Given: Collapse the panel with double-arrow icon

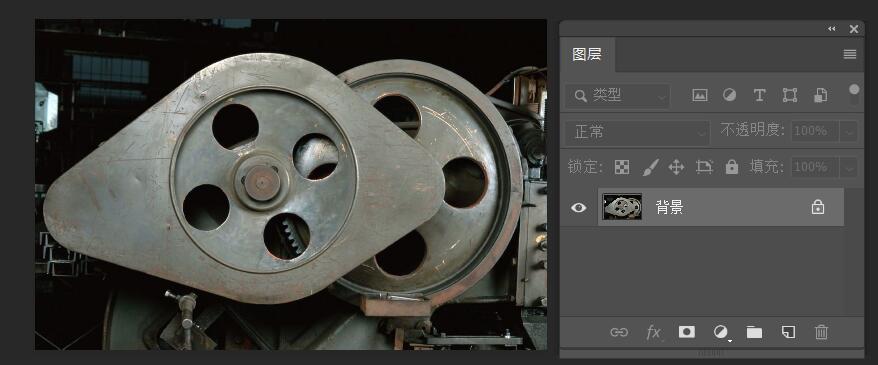Looking at the screenshot, I should coord(832,29).
